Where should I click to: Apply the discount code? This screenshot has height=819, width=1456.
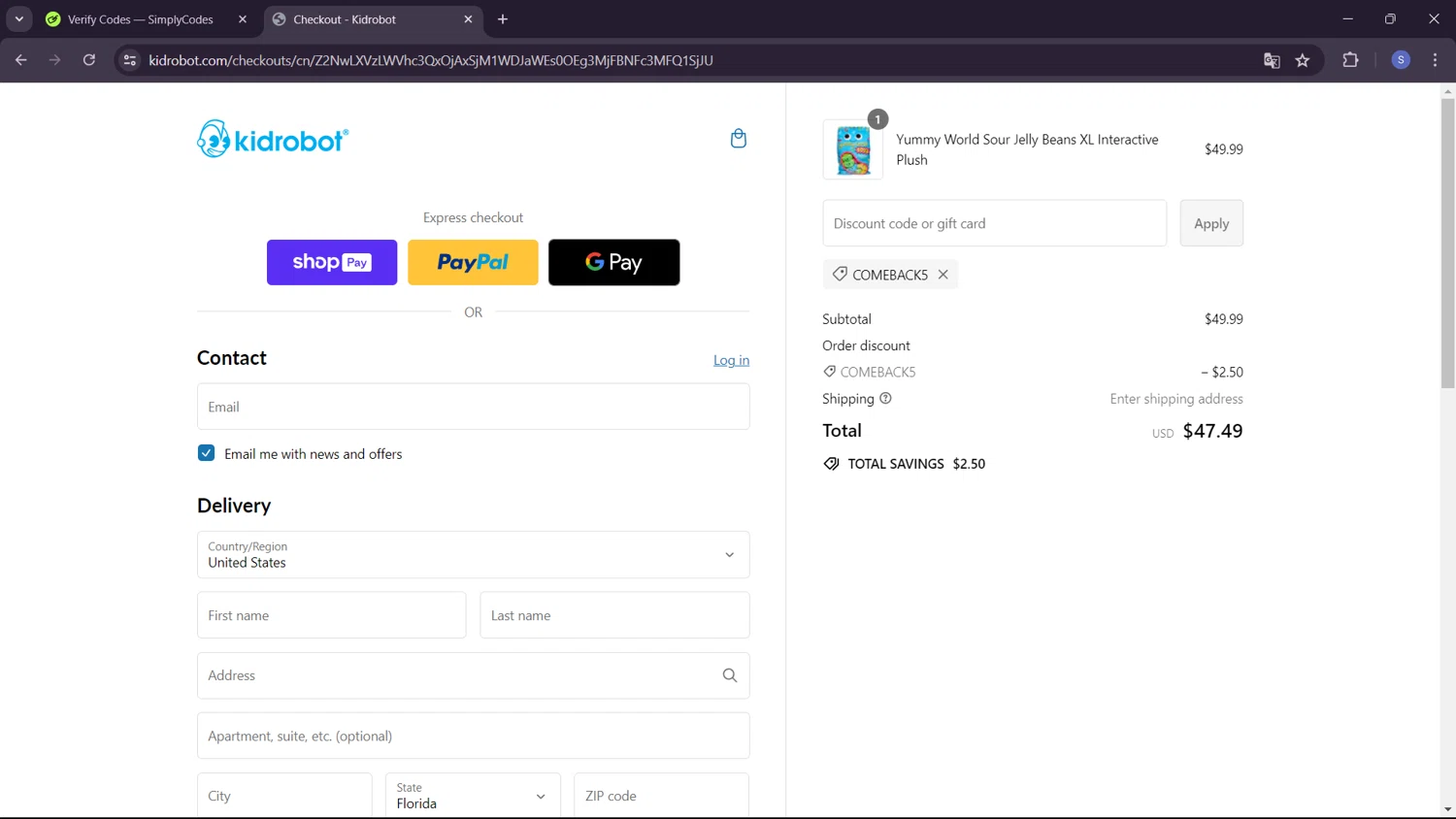tap(1211, 223)
